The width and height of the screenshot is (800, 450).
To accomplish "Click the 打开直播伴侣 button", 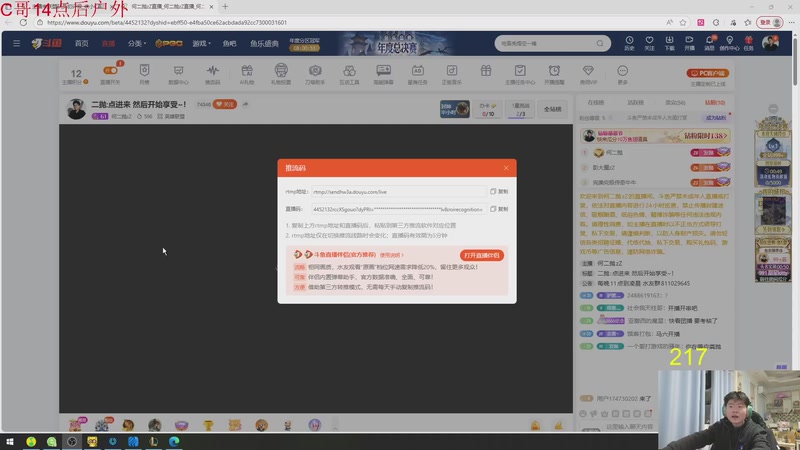I will [482, 255].
